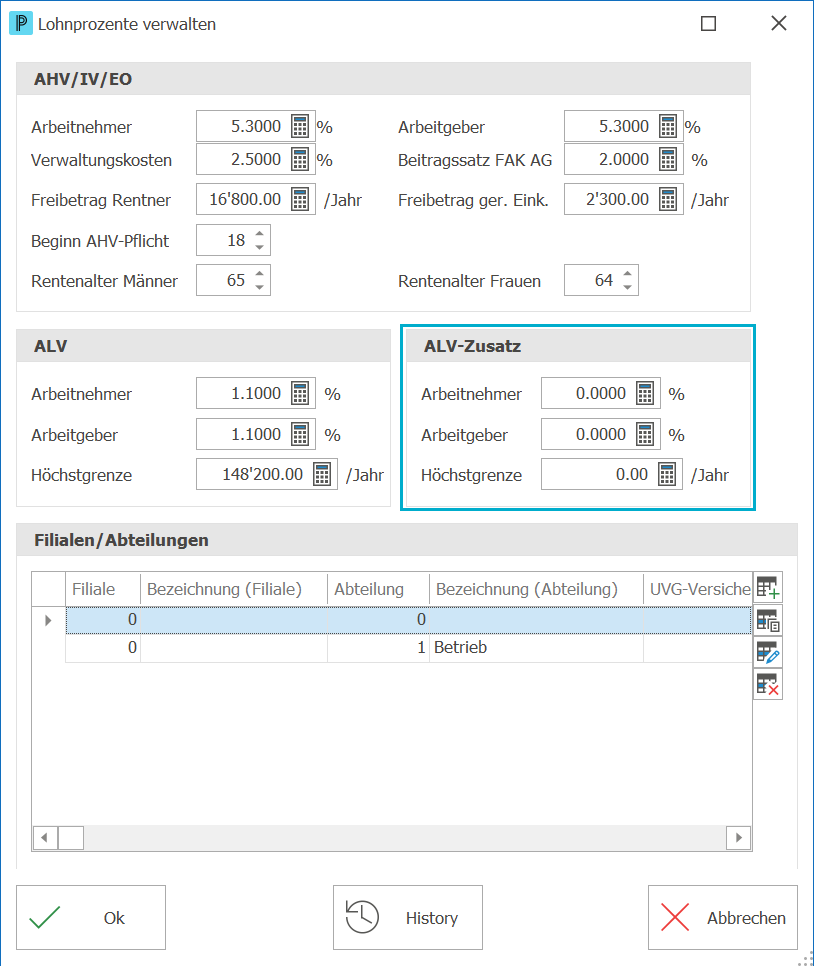Add a new Filialen/Abteilungen row

pyautogui.click(x=768, y=587)
